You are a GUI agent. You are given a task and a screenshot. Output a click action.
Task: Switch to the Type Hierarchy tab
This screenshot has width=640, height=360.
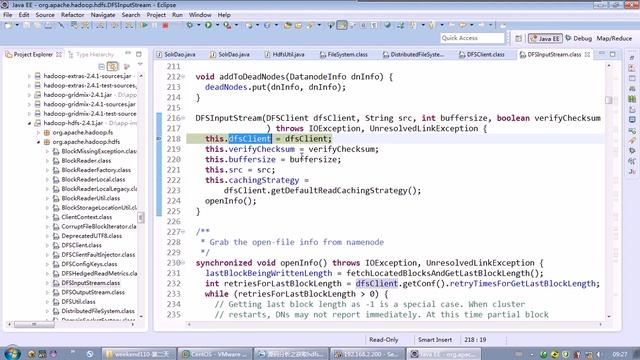(91, 54)
